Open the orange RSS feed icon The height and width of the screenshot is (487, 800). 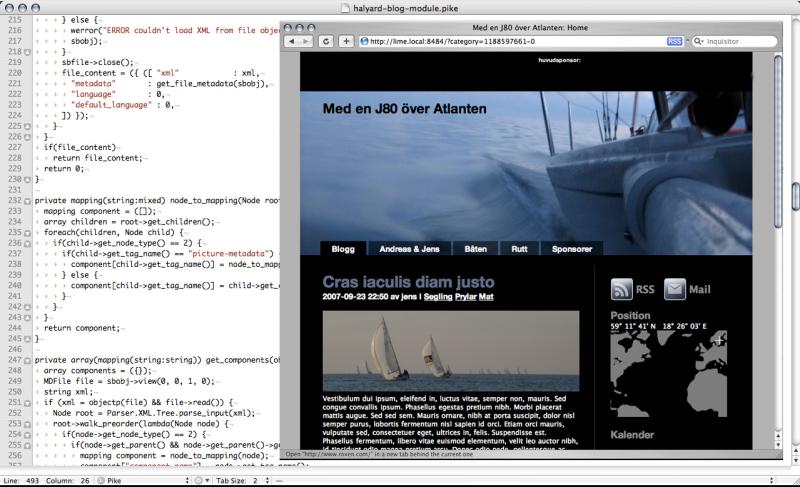pyautogui.click(x=621, y=289)
